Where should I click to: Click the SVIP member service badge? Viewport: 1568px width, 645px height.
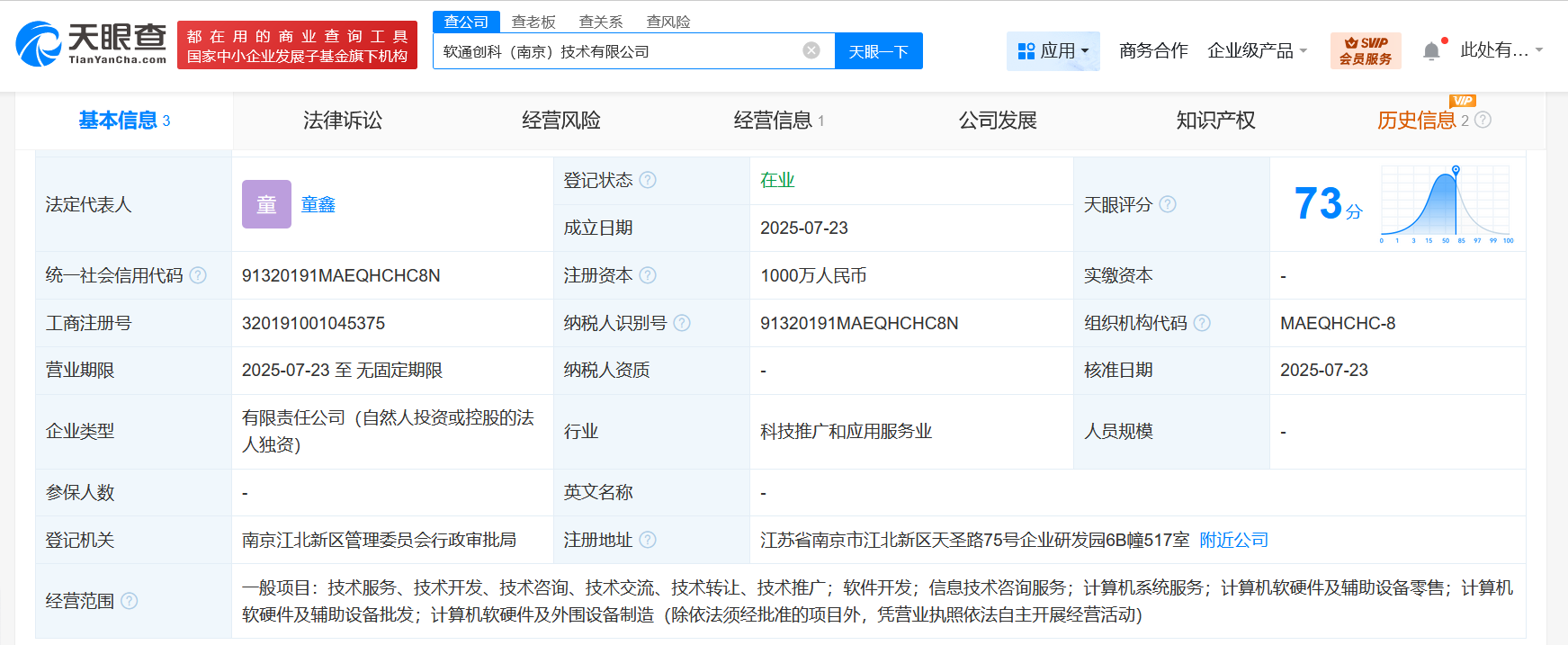(x=1365, y=50)
